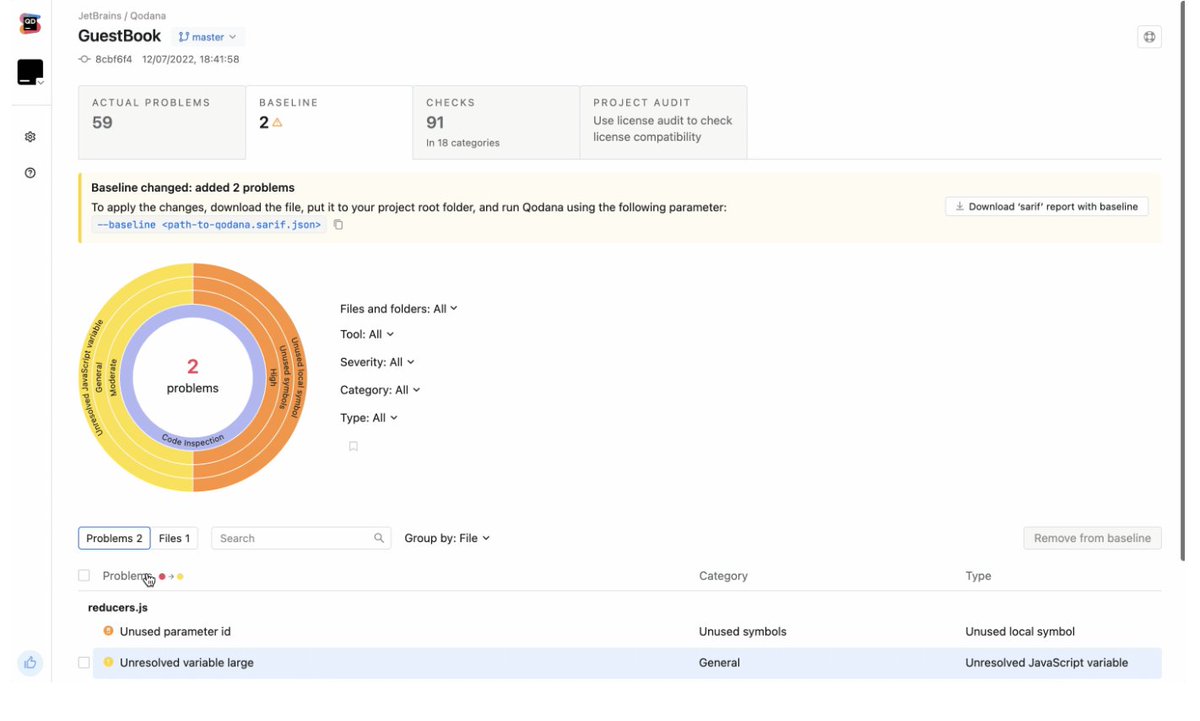Viewport: 1200px width, 721px height.
Task: Toggle the empty checkbox below the Type filter
Action: click(353, 446)
